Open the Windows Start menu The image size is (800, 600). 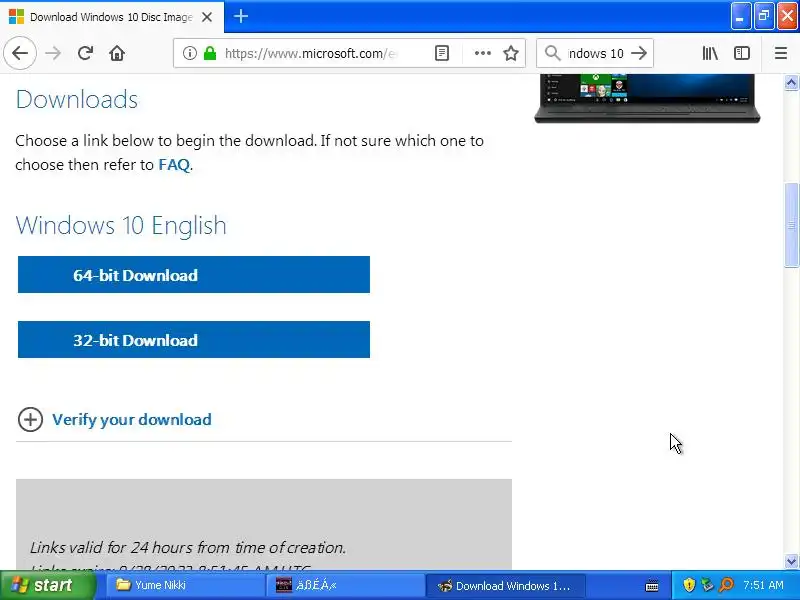(48, 585)
